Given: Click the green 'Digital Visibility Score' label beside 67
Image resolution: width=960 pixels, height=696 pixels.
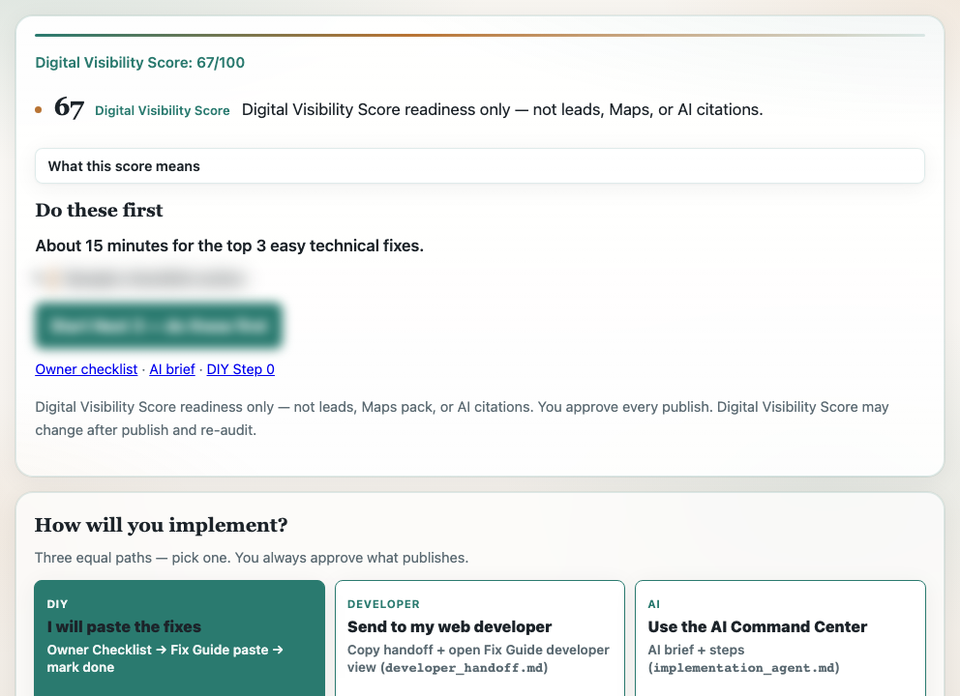Looking at the screenshot, I should coord(162,110).
